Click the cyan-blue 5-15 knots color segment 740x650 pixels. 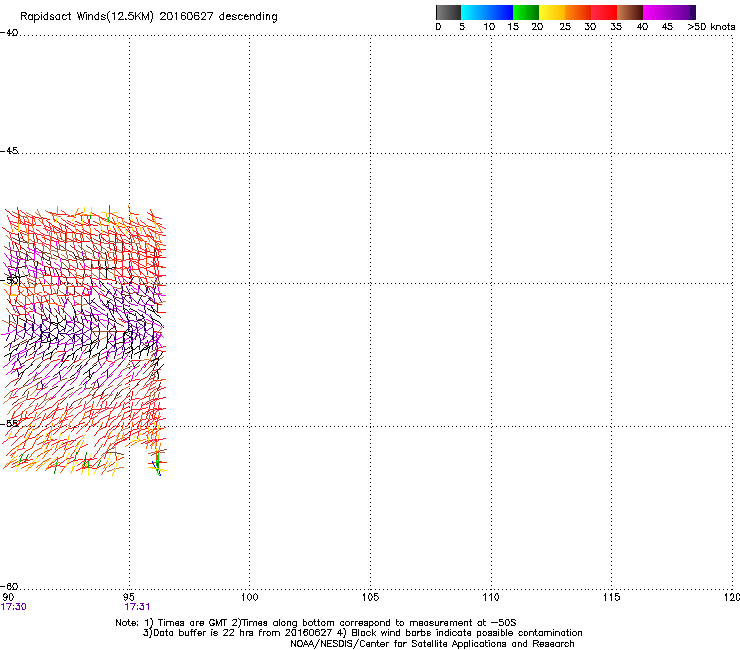click(x=487, y=12)
